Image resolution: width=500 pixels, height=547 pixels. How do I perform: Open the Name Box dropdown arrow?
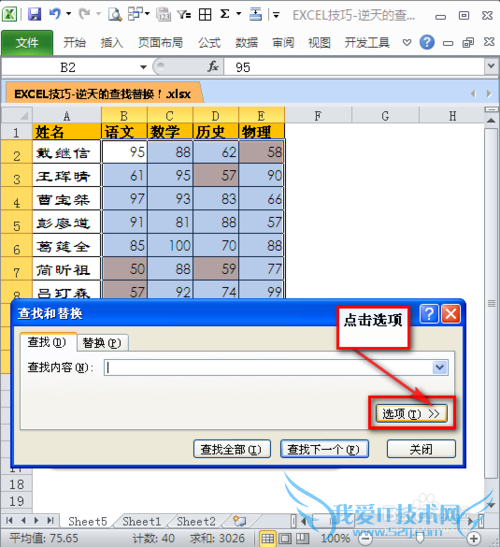pos(143,67)
